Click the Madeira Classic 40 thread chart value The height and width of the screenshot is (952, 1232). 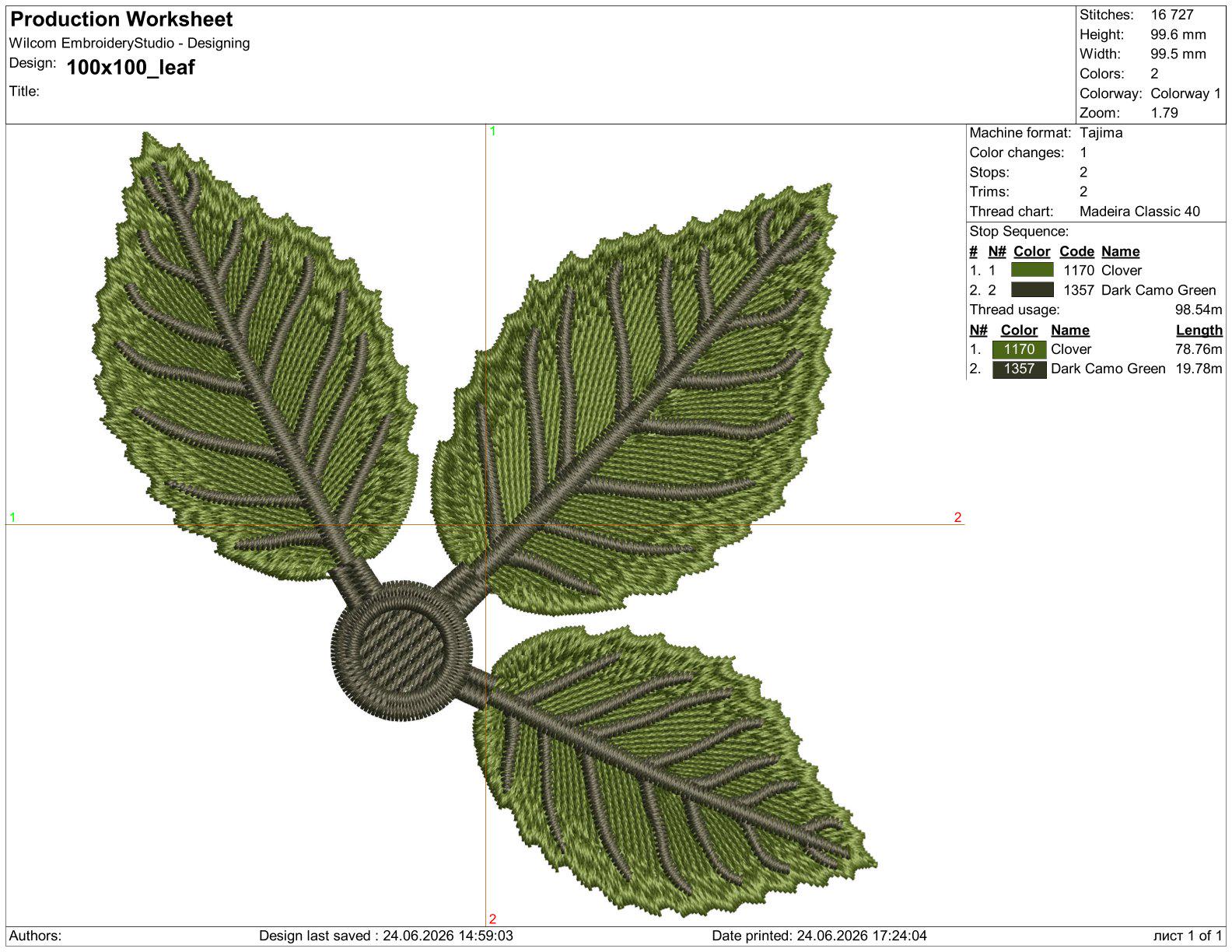pyautogui.click(x=1139, y=212)
